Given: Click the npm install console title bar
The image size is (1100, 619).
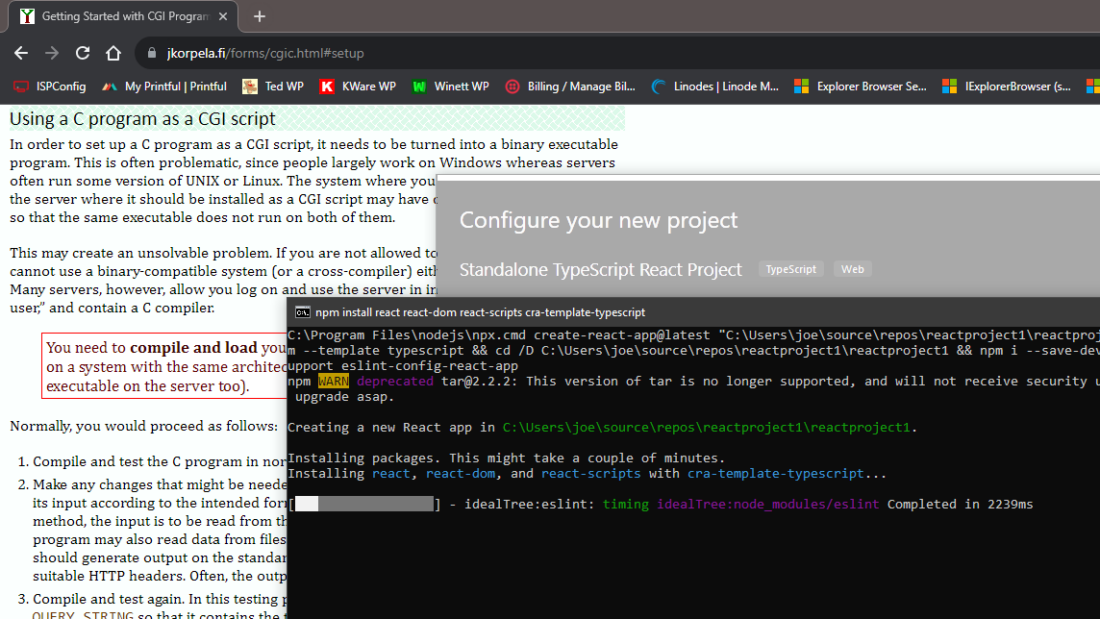Looking at the screenshot, I should 693,312.
